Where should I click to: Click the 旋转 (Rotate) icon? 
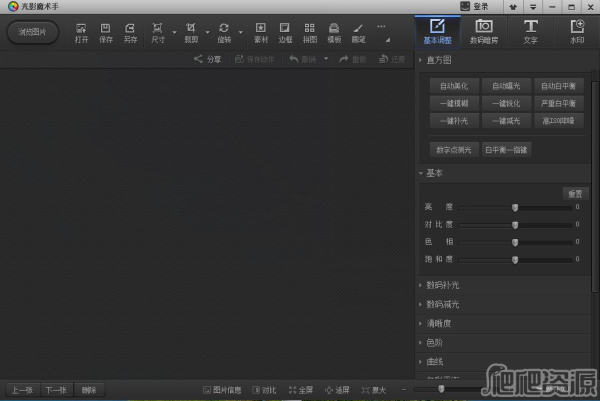[x=224, y=31]
